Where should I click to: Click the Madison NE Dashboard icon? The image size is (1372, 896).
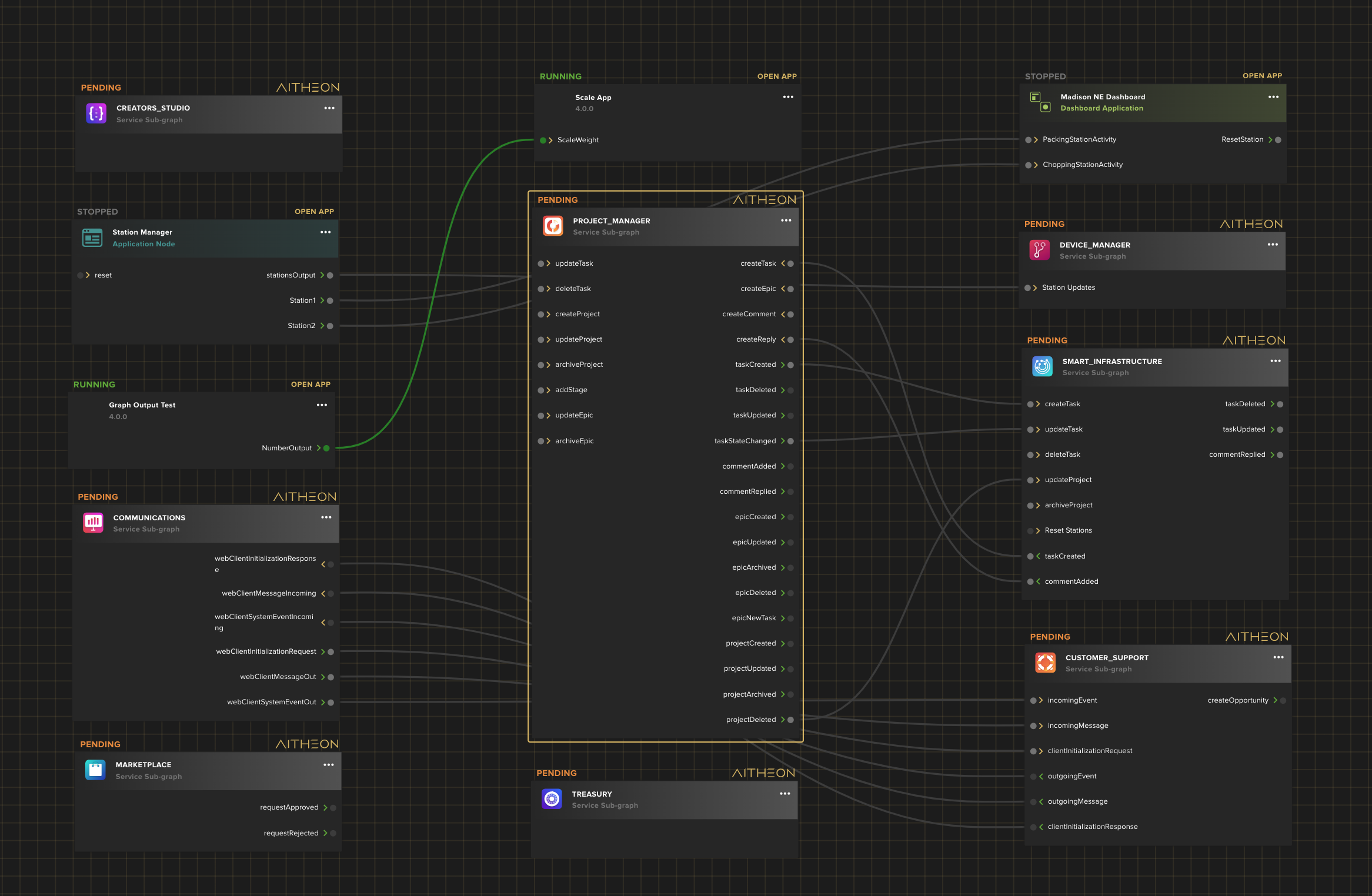pos(1041,102)
